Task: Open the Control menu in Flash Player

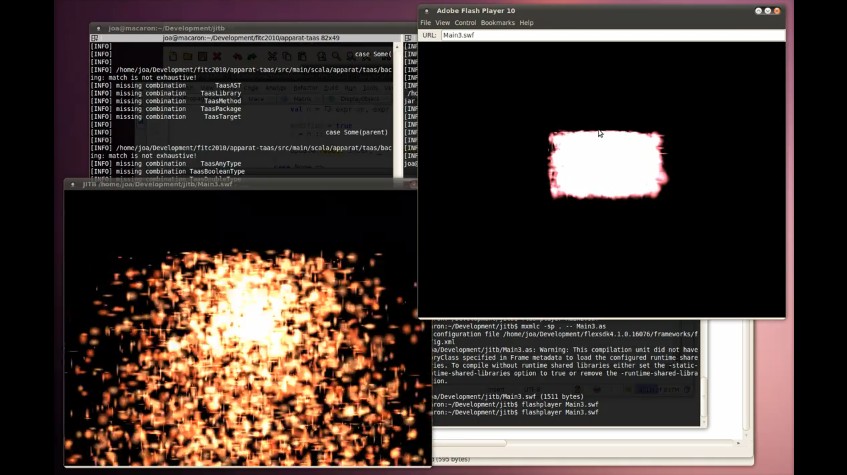Action: point(465,22)
